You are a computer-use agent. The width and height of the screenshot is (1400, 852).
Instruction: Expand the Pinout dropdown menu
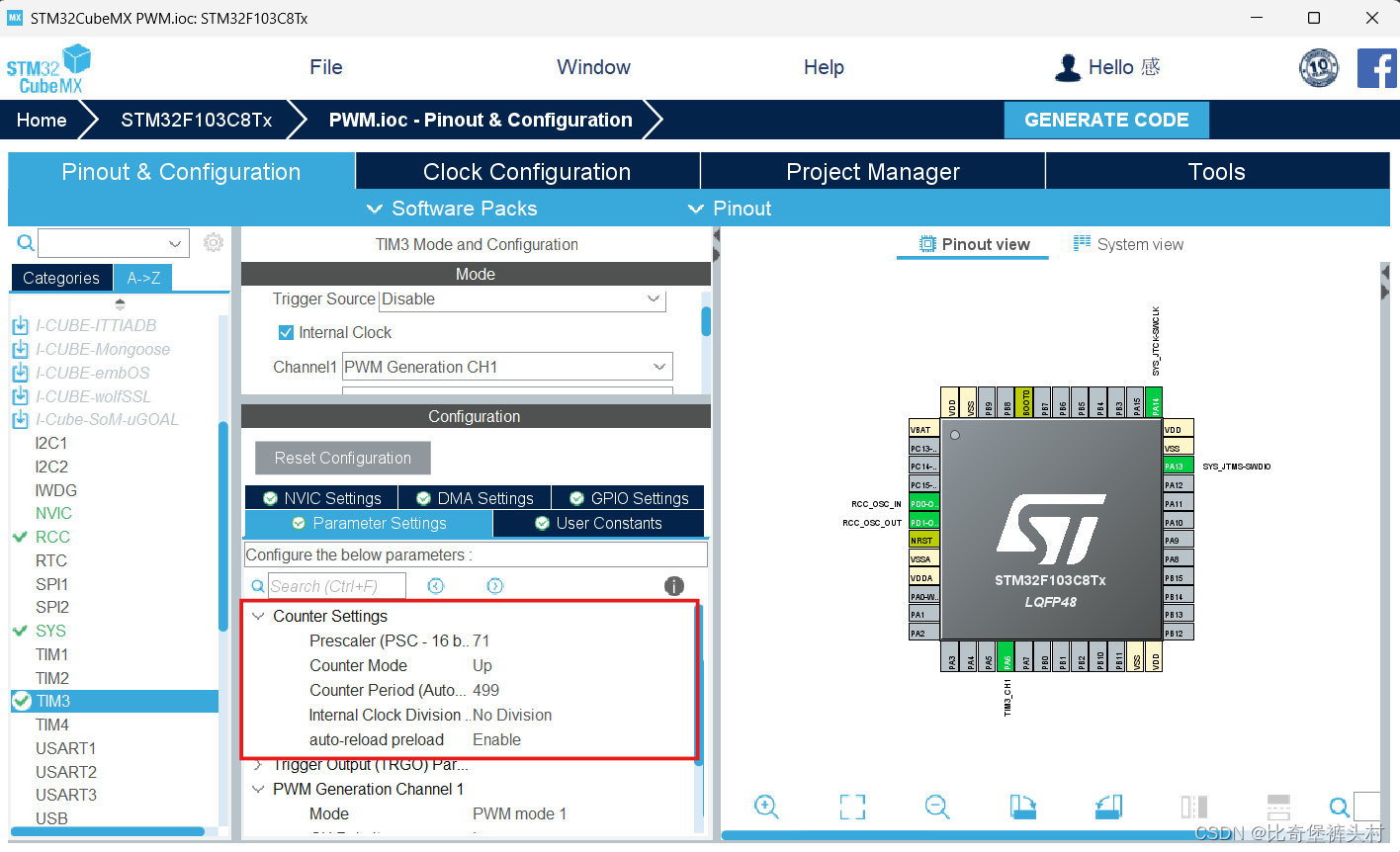coord(730,209)
